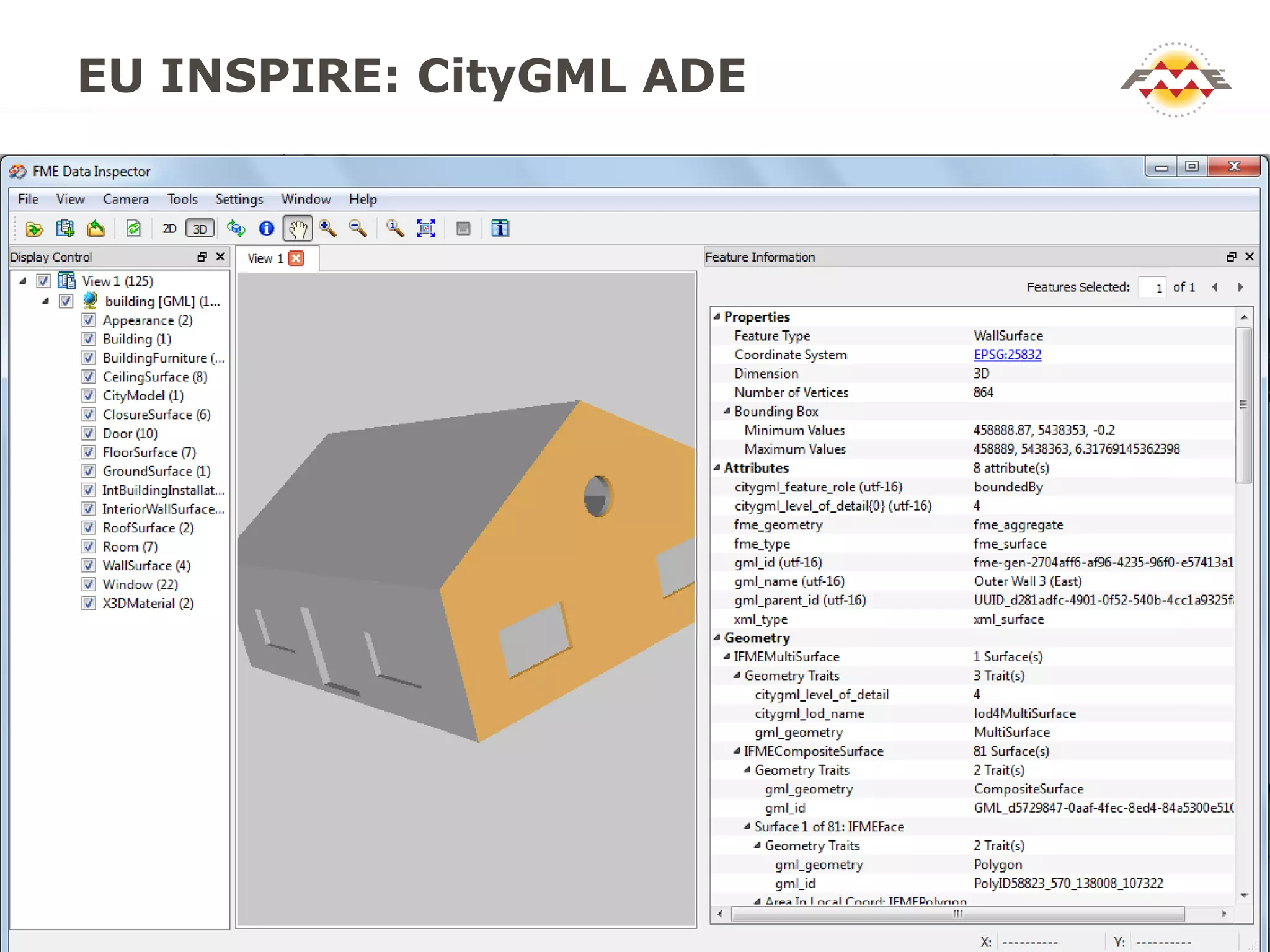
Task: Close the Feature Information panel
Action: [1250, 257]
